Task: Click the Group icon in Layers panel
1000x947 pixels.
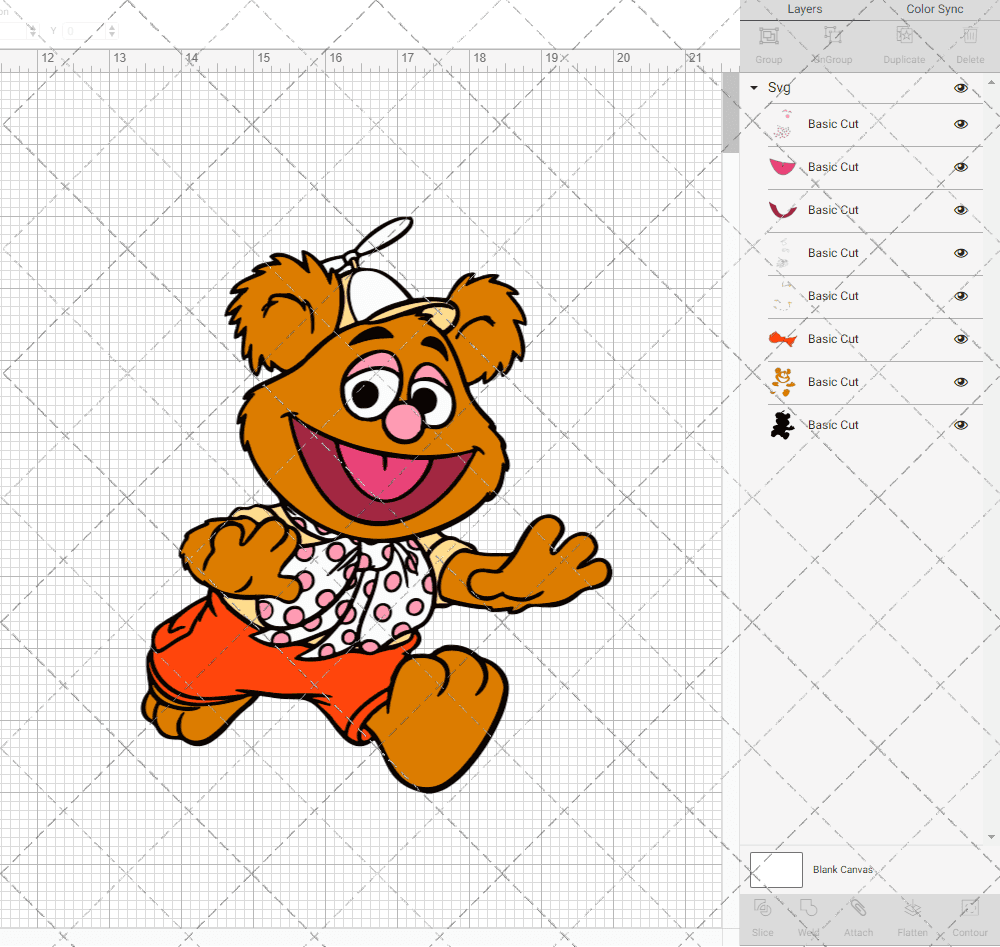Action: click(768, 36)
